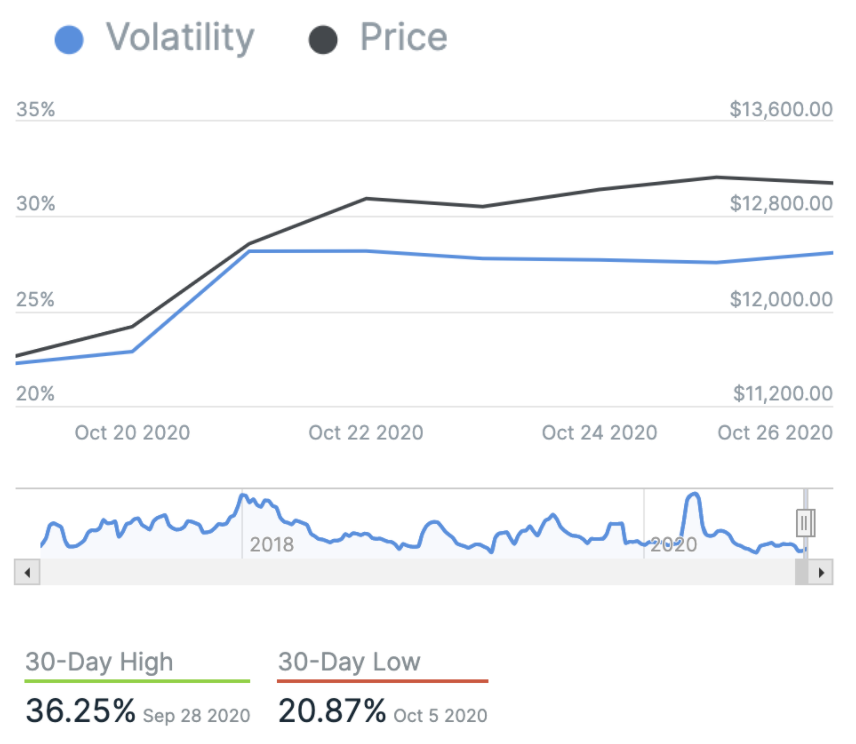Click the Sep 28 2020 date
The image size is (856, 744).
(196, 715)
